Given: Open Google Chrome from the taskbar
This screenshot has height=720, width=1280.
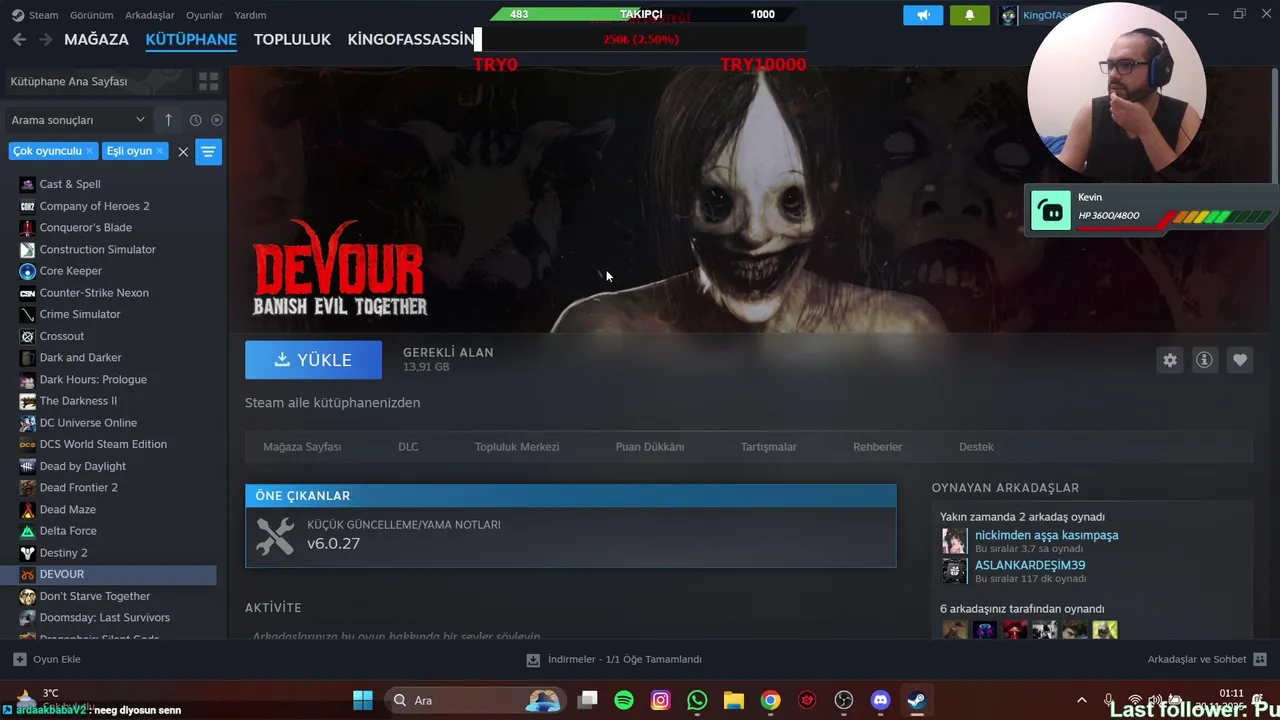Looking at the screenshot, I should (x=770, y=700).
